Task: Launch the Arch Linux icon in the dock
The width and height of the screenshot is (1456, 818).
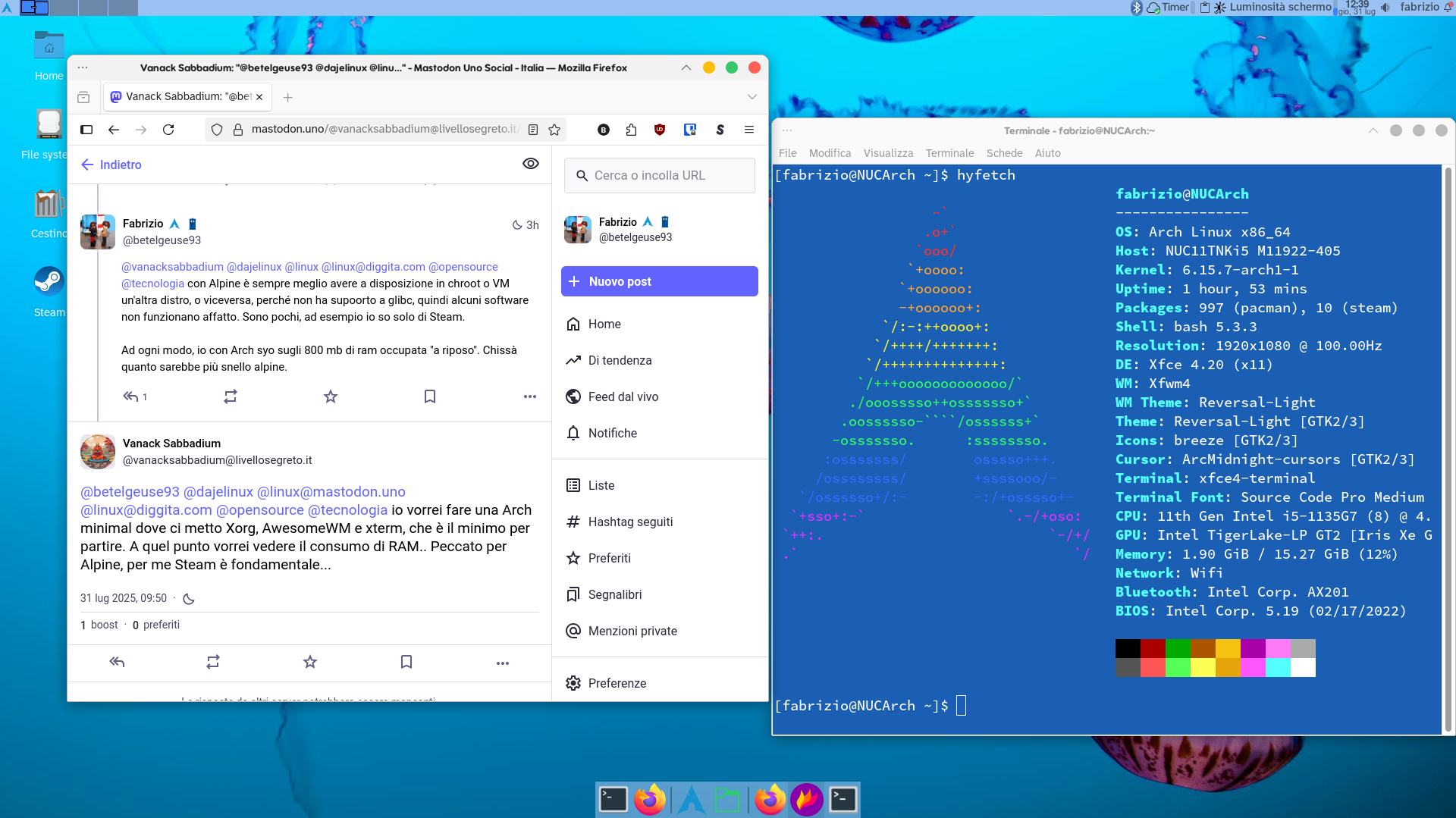Action: tap(691, 800)
